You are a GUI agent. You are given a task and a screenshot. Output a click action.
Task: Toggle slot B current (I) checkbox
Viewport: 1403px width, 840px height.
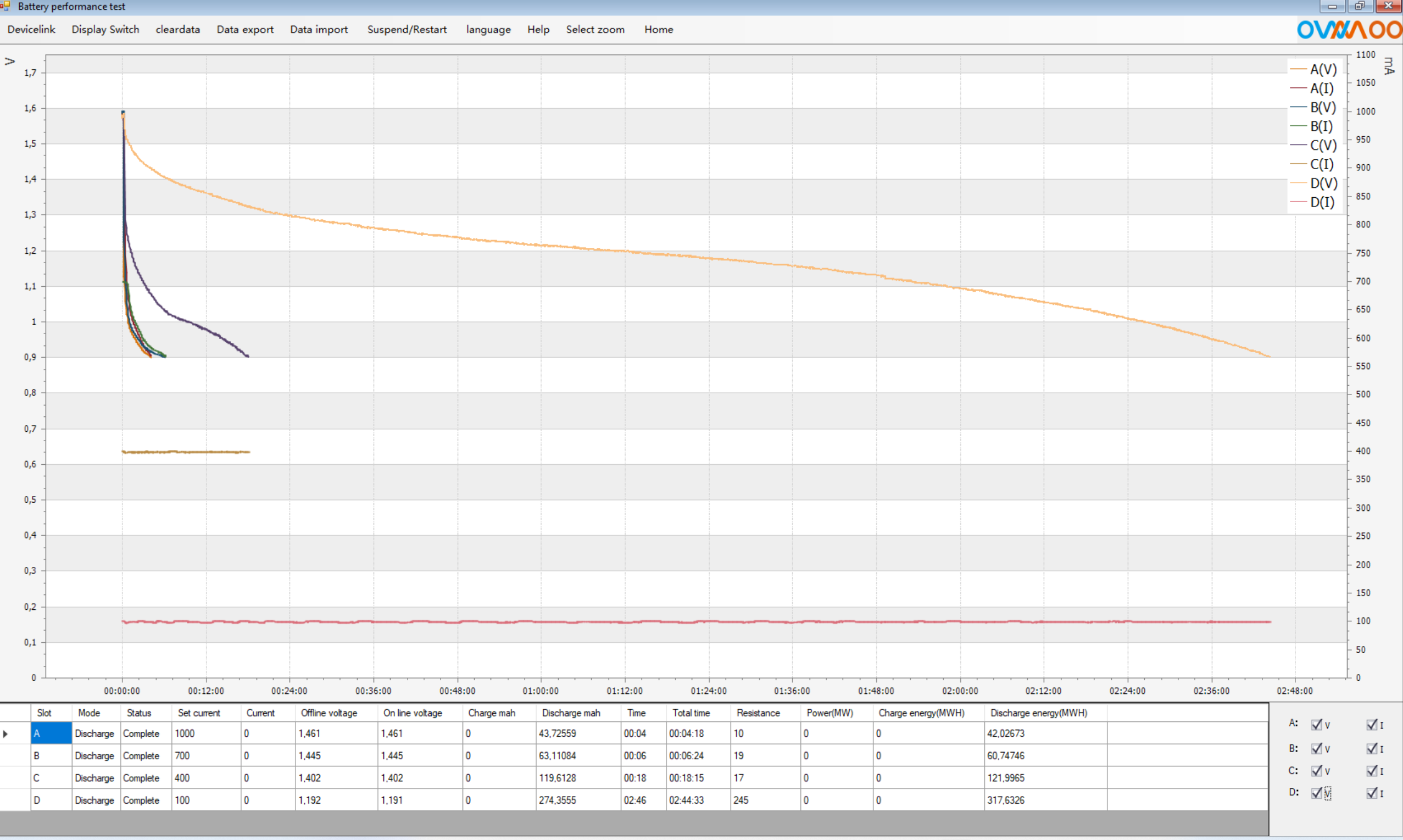(x=1371, y=748)
